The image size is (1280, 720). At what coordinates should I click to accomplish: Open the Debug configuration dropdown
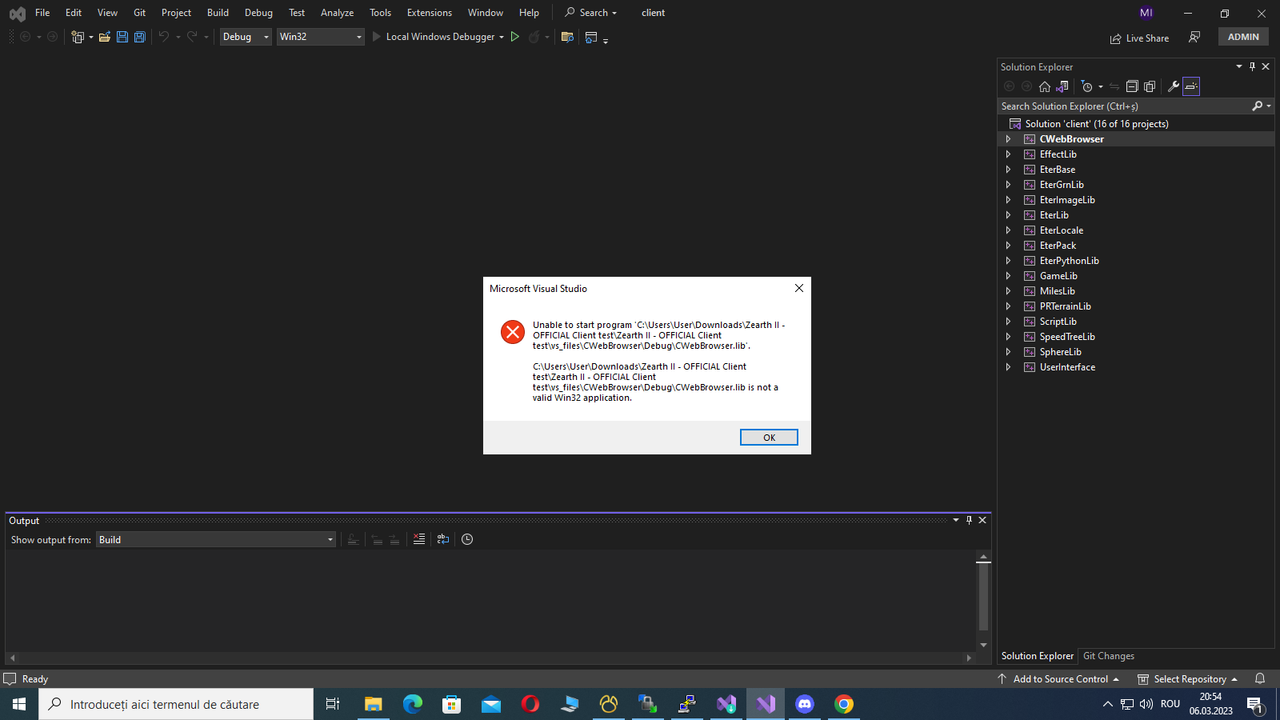click(246, 37)
